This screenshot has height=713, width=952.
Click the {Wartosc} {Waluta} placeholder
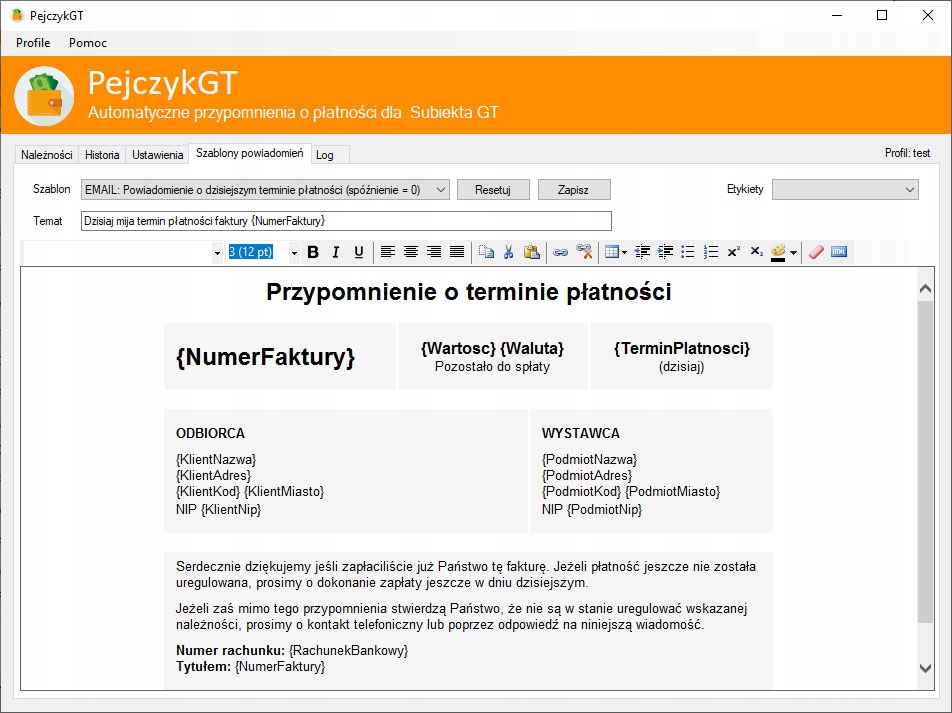pyautogui.click(x=492, y=349)
